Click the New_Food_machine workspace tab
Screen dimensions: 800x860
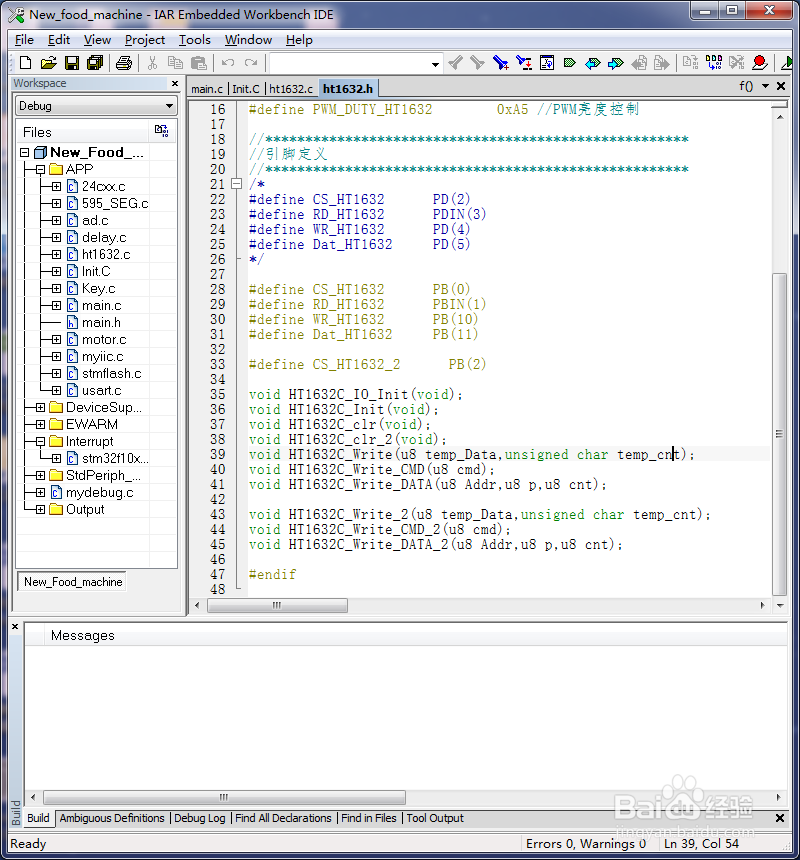pyautogui.click(x=73, y=582)
